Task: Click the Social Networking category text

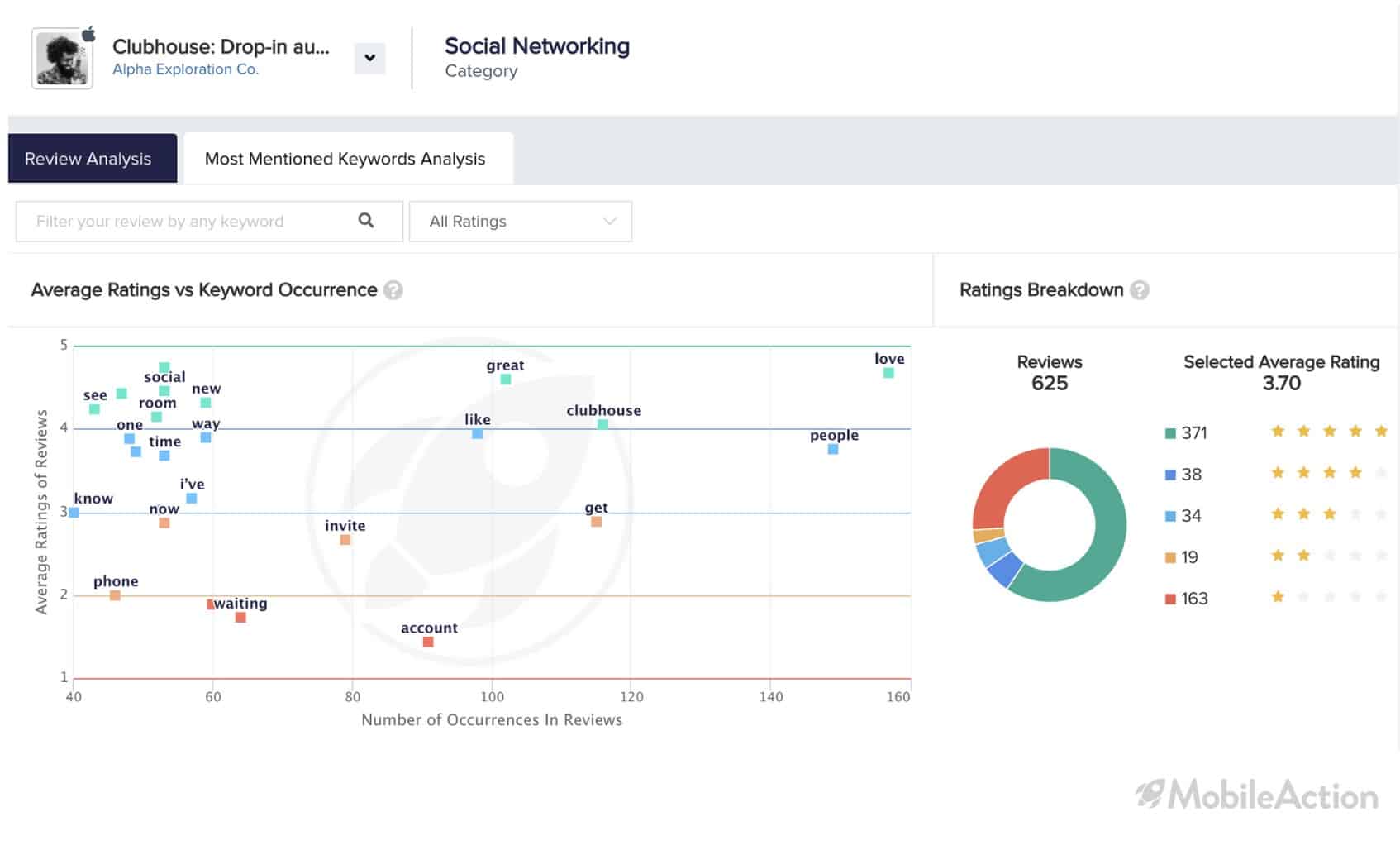Action: coord(537,46)
